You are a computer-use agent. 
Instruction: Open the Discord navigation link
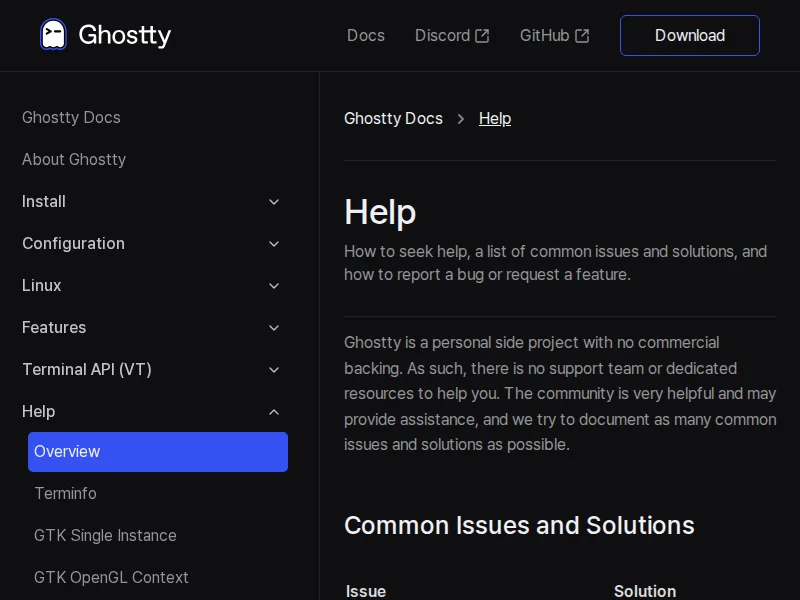(442, 36)
